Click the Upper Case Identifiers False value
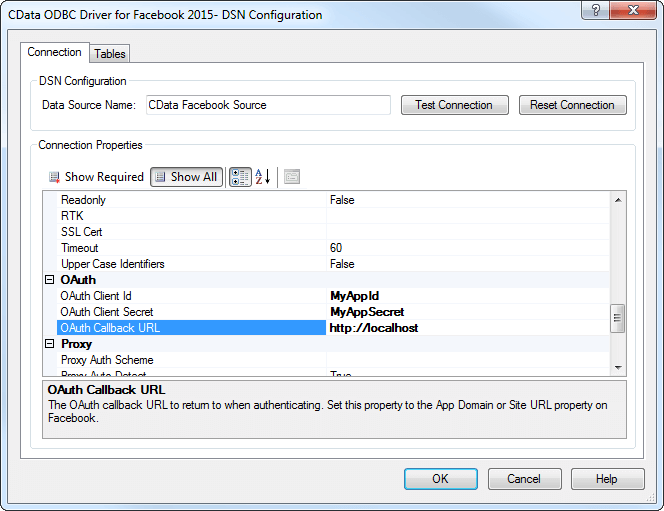Screen dimensions: 664x511 click(x=468, y=264)
